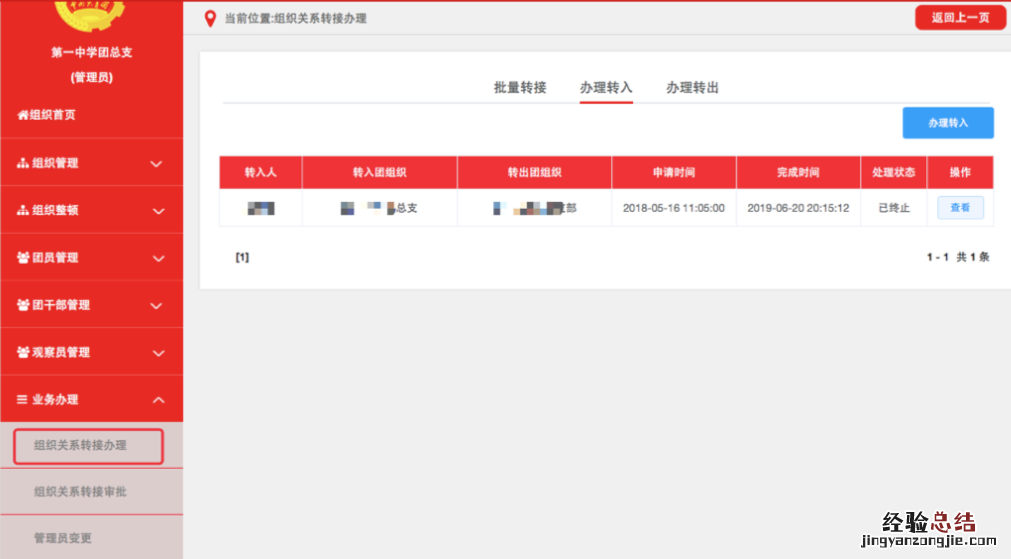Viewport: 1011px width, 559px height.
Task: Expand the 观察员管理 chevron
Action: point(157,353)
